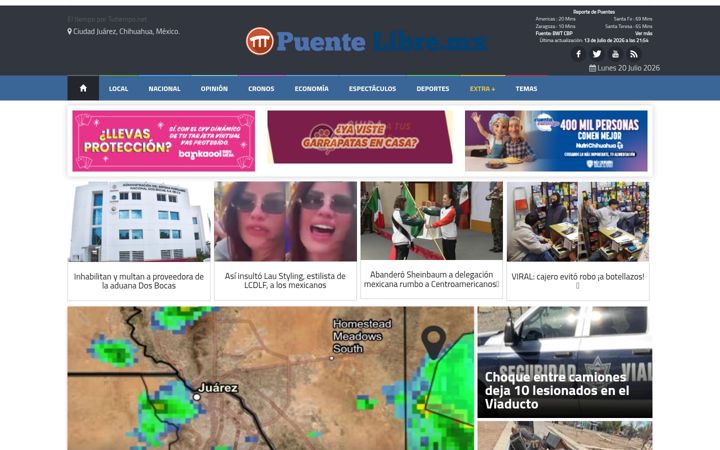Click 'Homestead Meadows South' map label

[362, 336]
